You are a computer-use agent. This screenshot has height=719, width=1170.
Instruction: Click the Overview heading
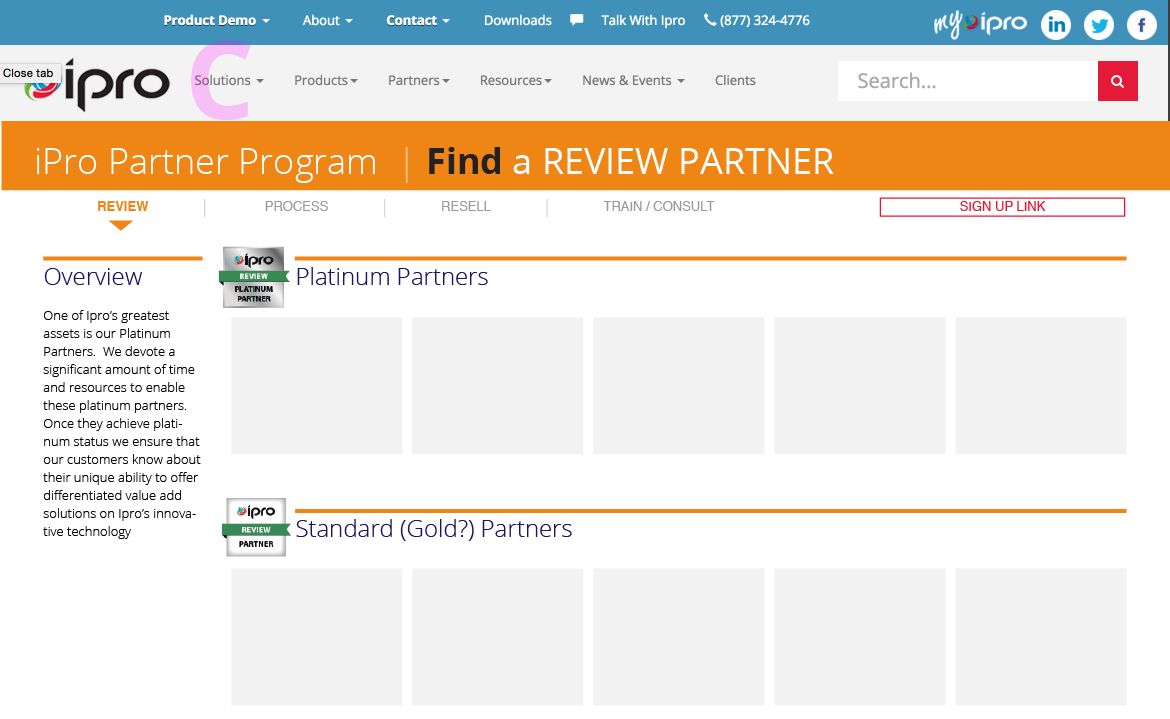pyautogui.click(x=93, y=277)
